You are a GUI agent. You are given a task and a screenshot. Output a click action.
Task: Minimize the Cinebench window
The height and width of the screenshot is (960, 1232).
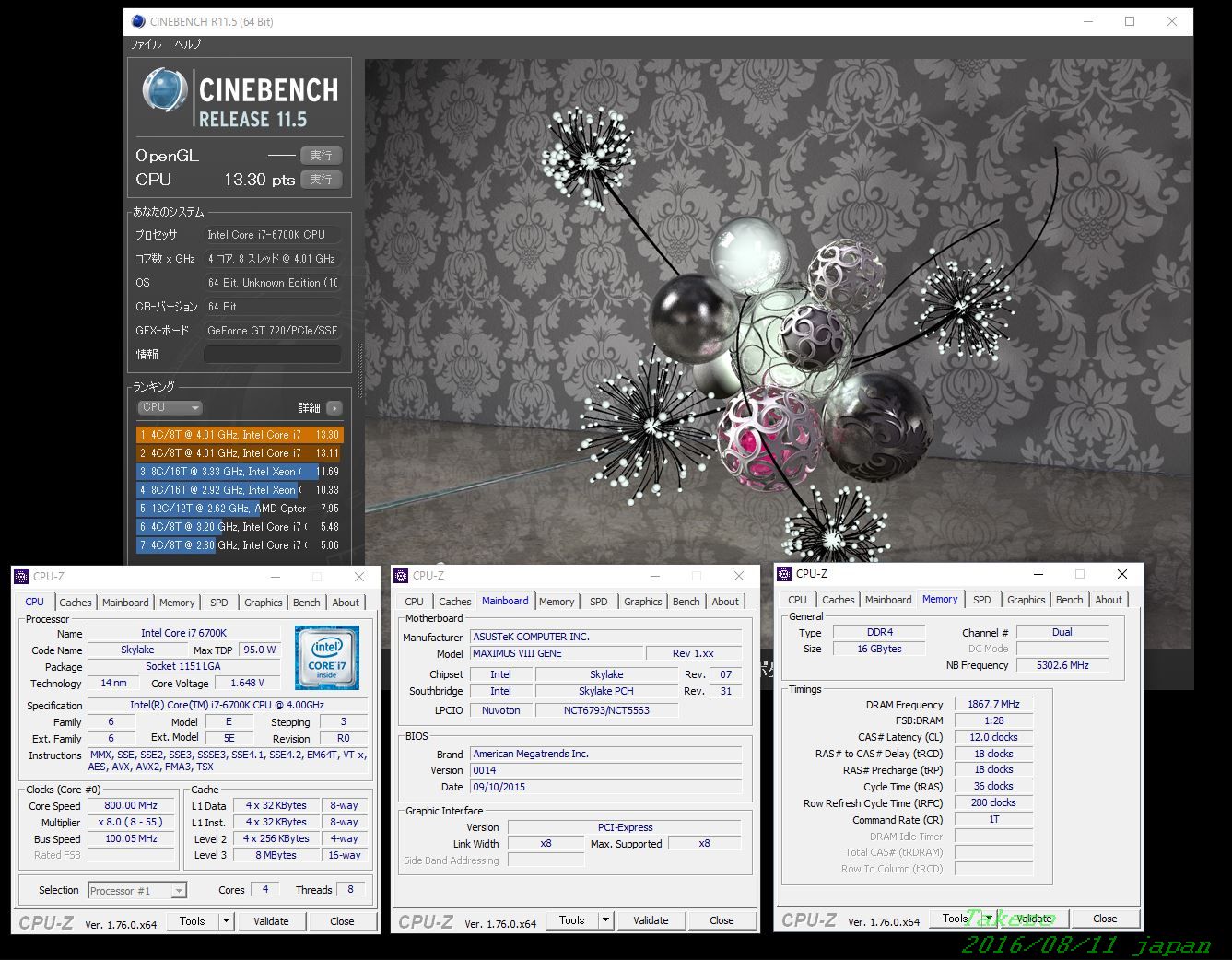[x=1087, y=21]
